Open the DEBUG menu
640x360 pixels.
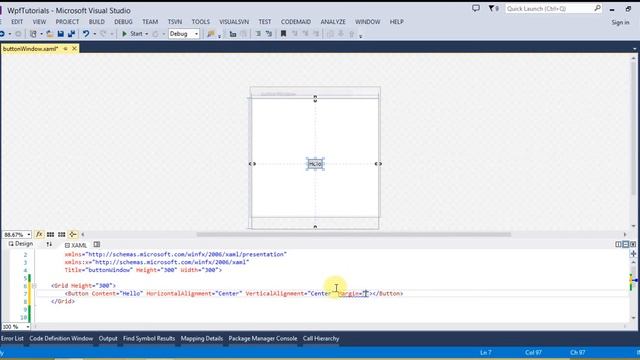(123, 22)
